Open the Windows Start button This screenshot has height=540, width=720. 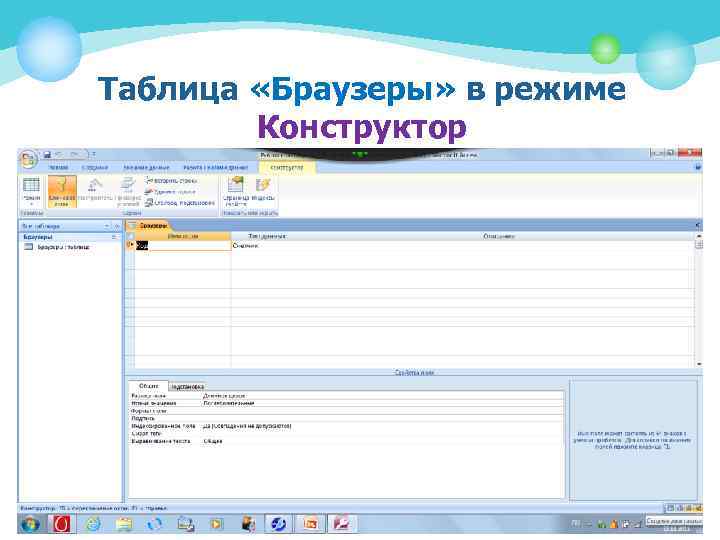click(31, 523)
